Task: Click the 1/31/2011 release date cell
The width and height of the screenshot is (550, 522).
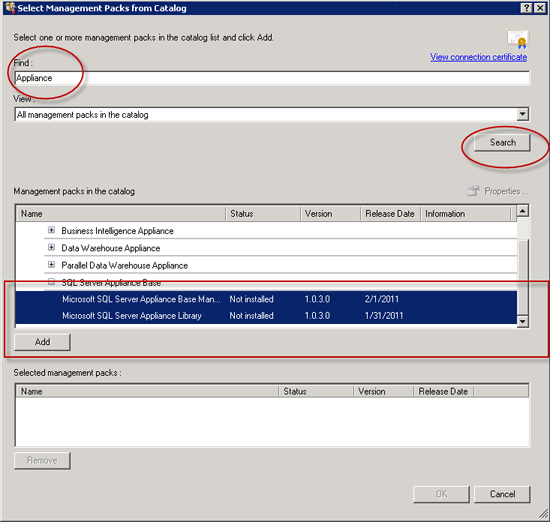Action: pyautogui.click(x=384, y=315)
